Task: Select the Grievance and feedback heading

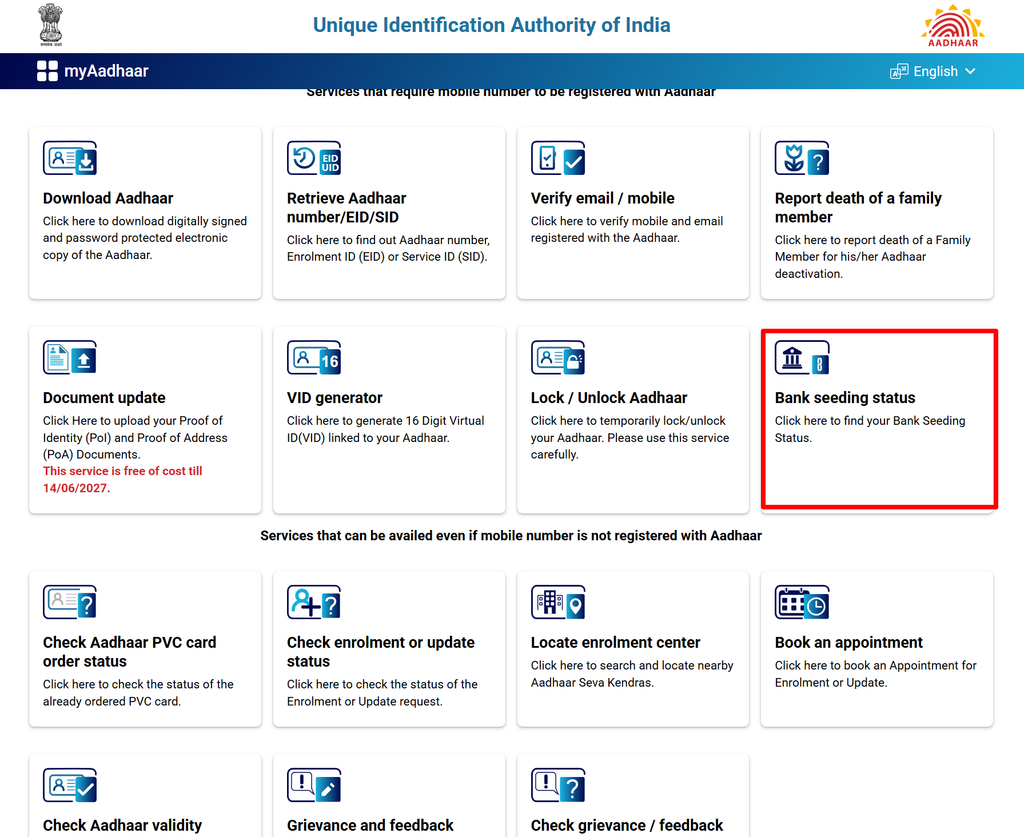Action: (370, 825)
